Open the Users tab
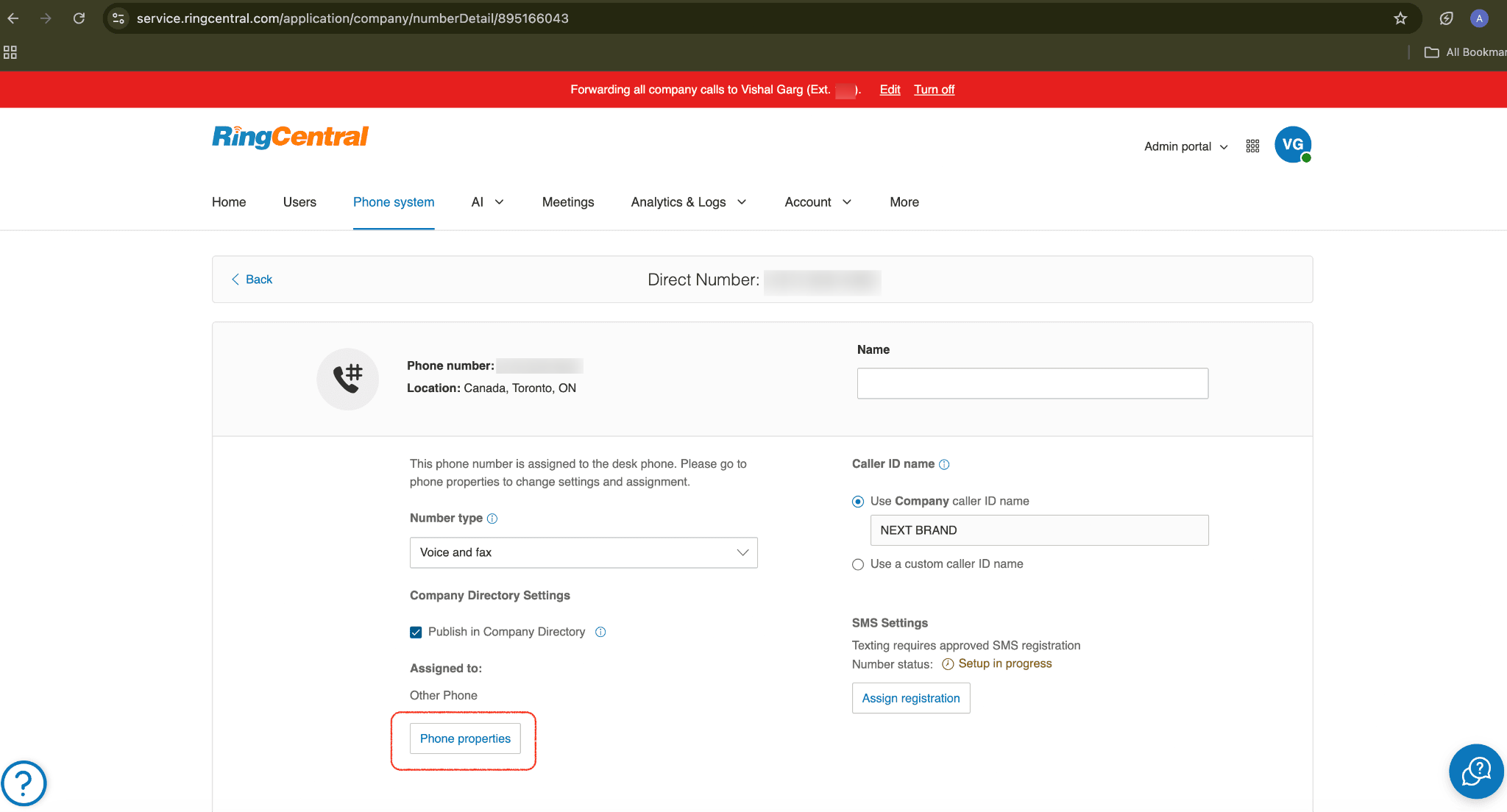 pyautogui.click(x=299, y=202)
